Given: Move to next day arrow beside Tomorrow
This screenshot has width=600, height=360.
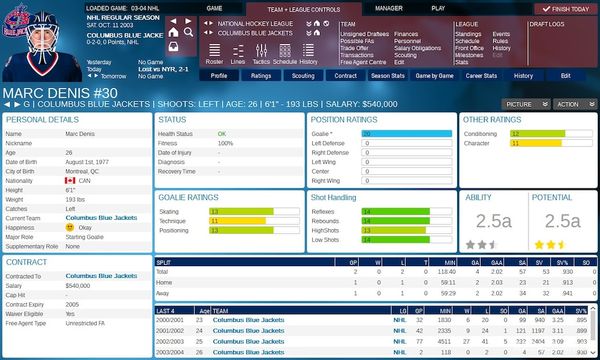Looking at the screenshot, I should point(96,76).
